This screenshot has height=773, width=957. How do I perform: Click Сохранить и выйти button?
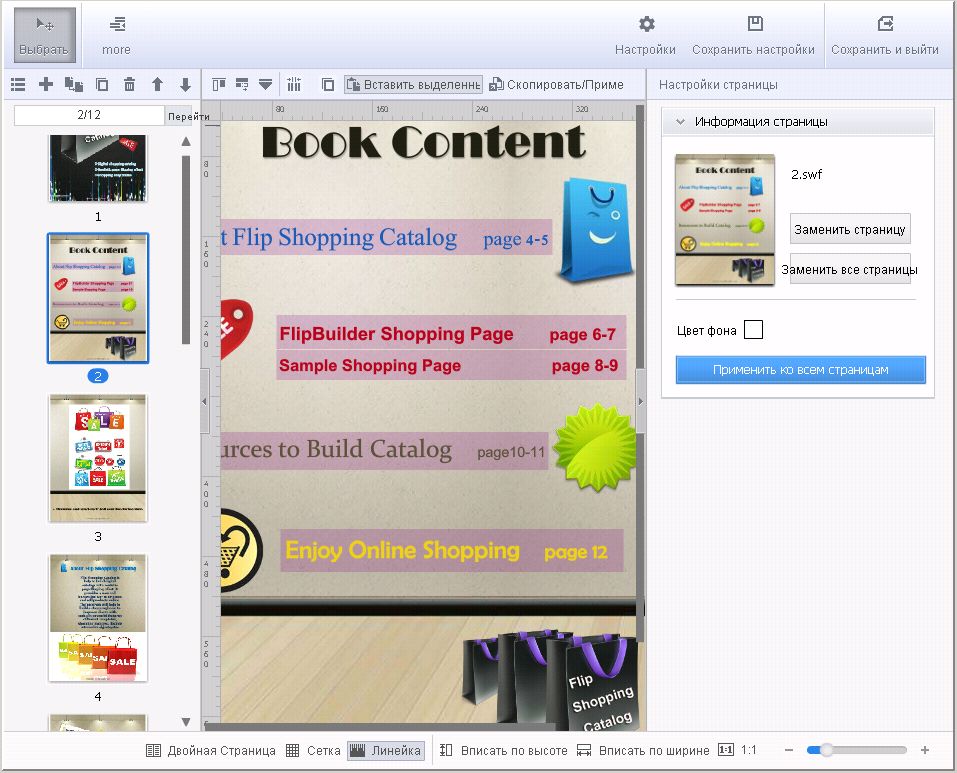pos(884,35)
